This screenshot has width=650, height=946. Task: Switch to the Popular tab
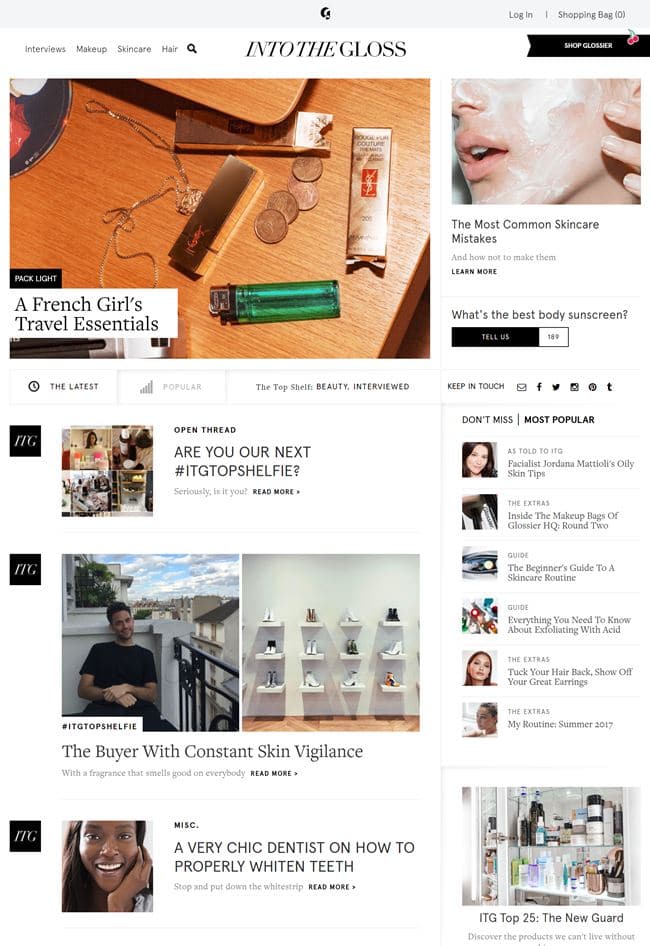click(x=171, y=387)
